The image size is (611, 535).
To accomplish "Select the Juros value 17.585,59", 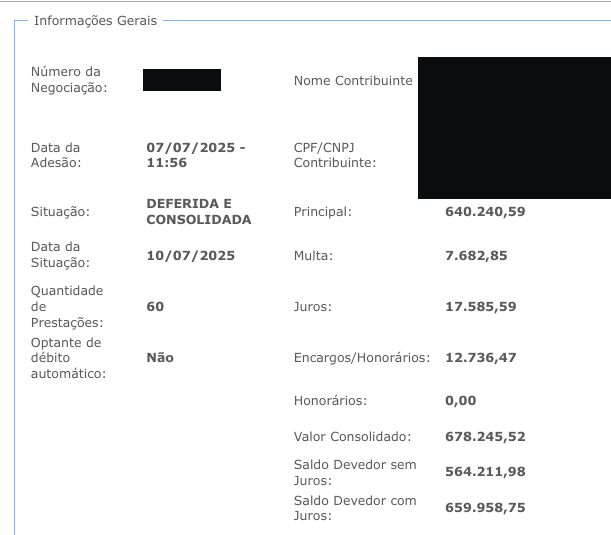I will [480, 307].
